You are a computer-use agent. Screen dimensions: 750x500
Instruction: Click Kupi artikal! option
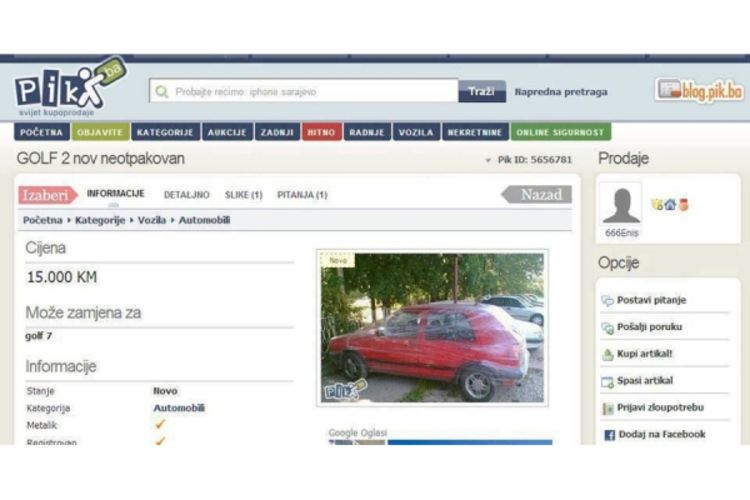644,354
